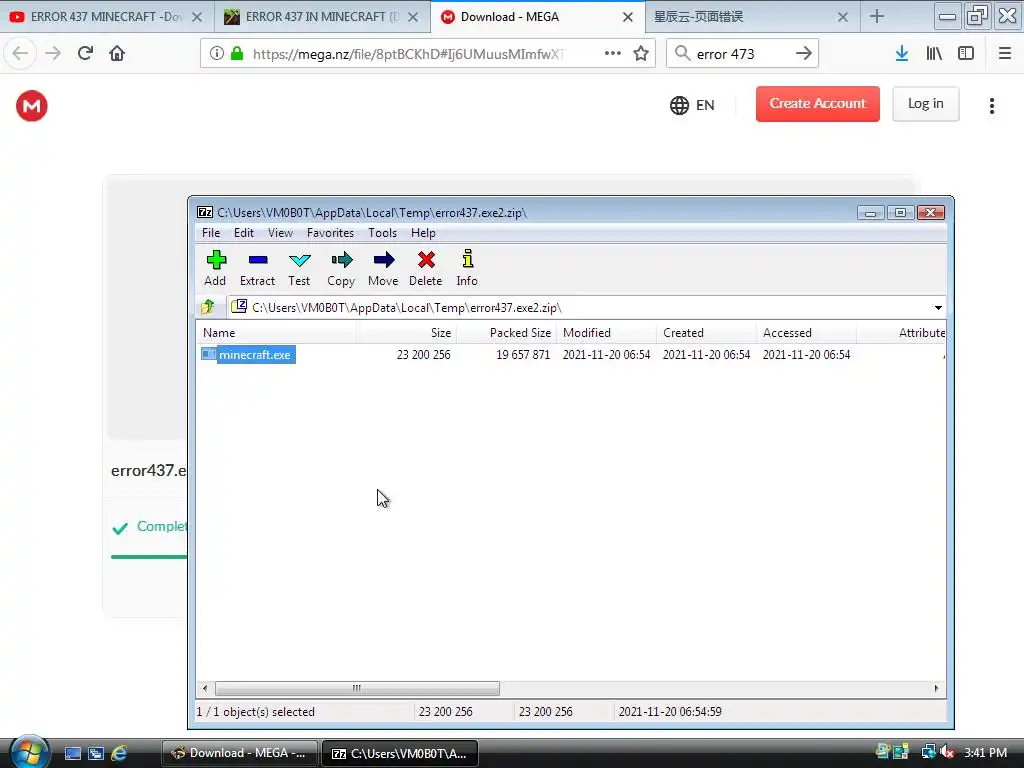Go back to the previous page
The image size is (1024, 768).
click(20, 53)
